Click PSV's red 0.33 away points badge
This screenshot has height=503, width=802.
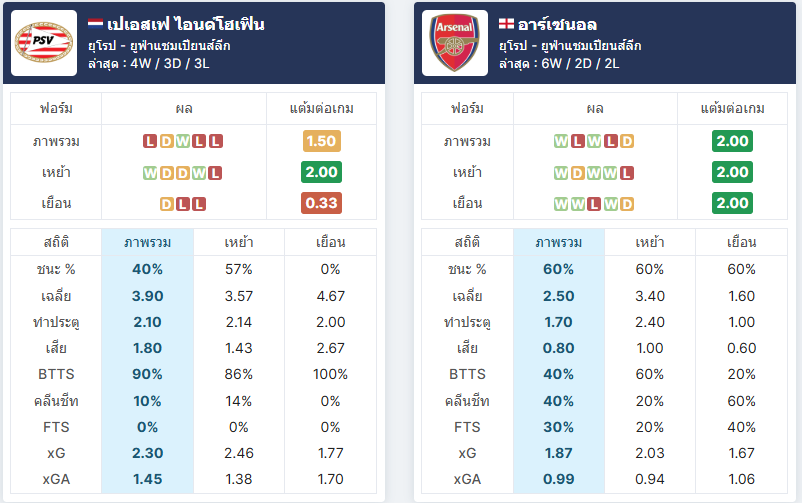pos(321,203)
